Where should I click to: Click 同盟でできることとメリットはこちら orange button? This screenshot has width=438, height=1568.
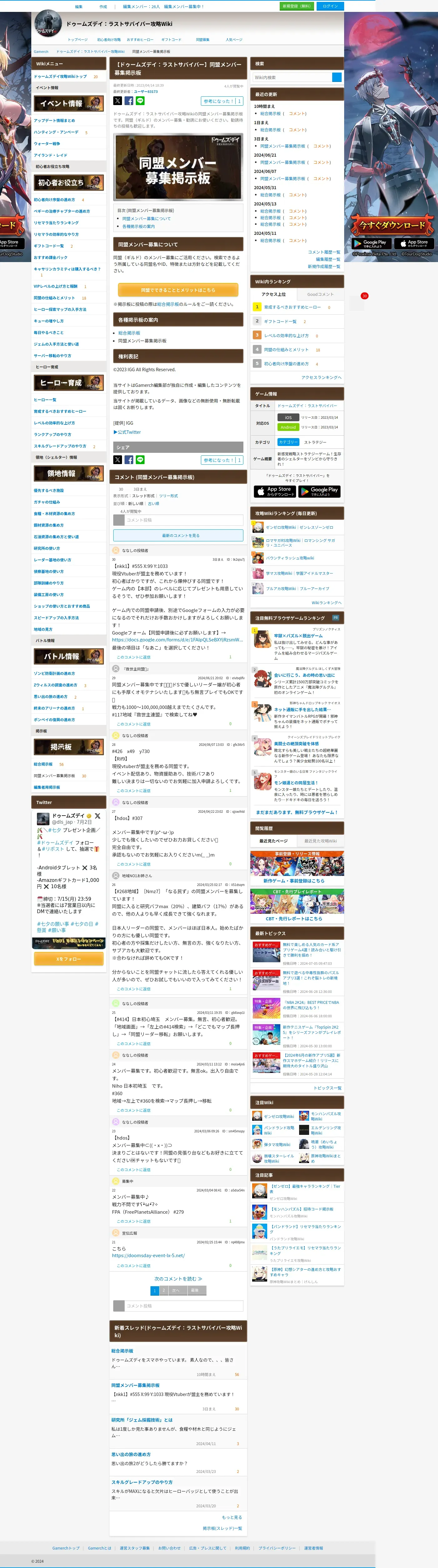pos(178,290)
